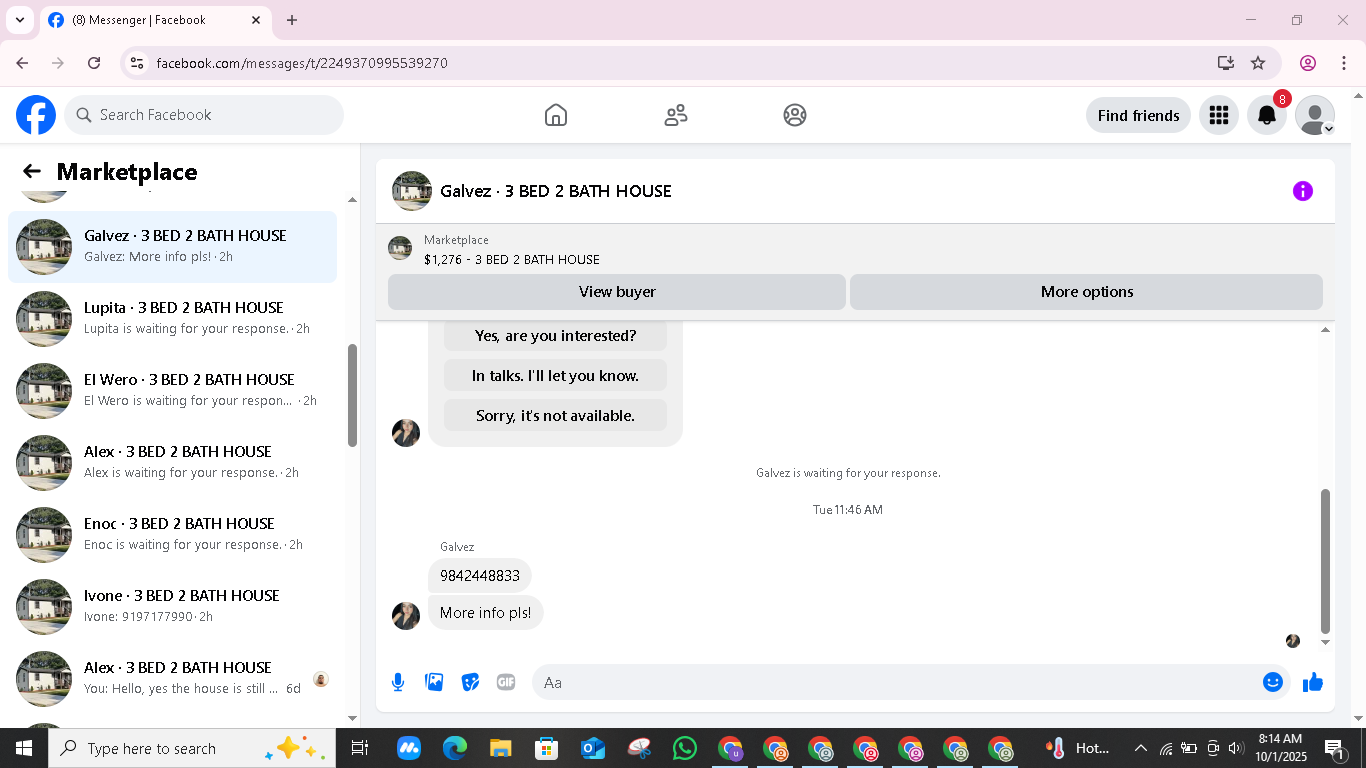This screenshot has height=768, width=1366.
Task: Open Microsoft Edge from the taskbar
Action: point(455,748)
